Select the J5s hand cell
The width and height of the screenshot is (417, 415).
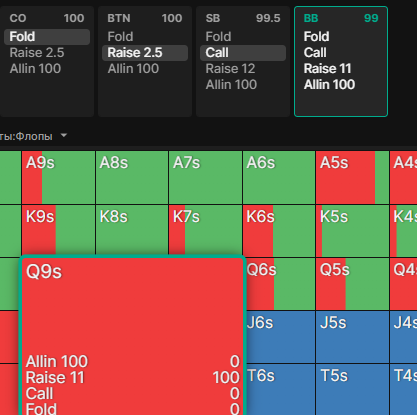pyautogui.click(x=352, y=337)
